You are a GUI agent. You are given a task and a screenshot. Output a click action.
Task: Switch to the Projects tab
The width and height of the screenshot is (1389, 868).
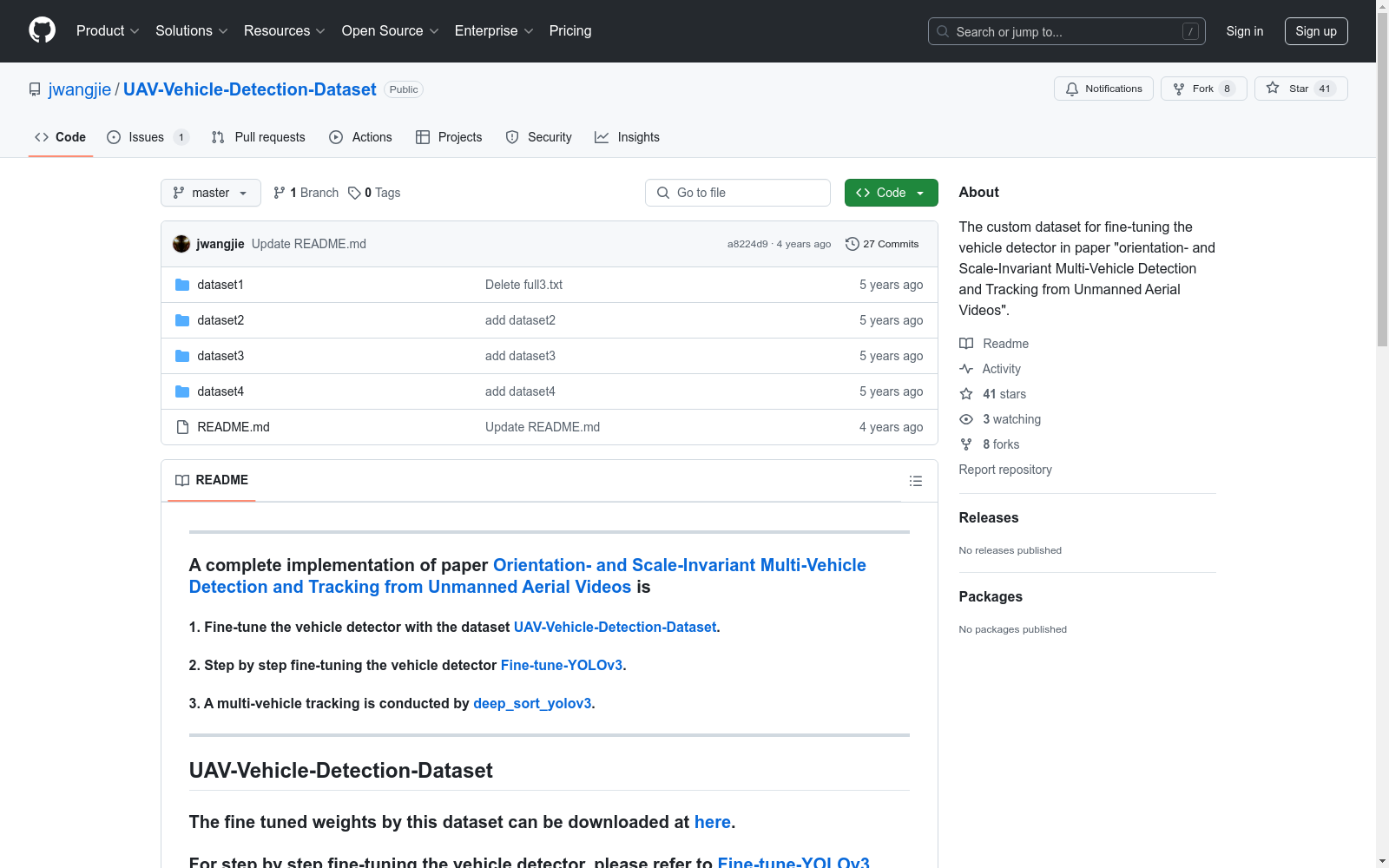pos(449,137)
